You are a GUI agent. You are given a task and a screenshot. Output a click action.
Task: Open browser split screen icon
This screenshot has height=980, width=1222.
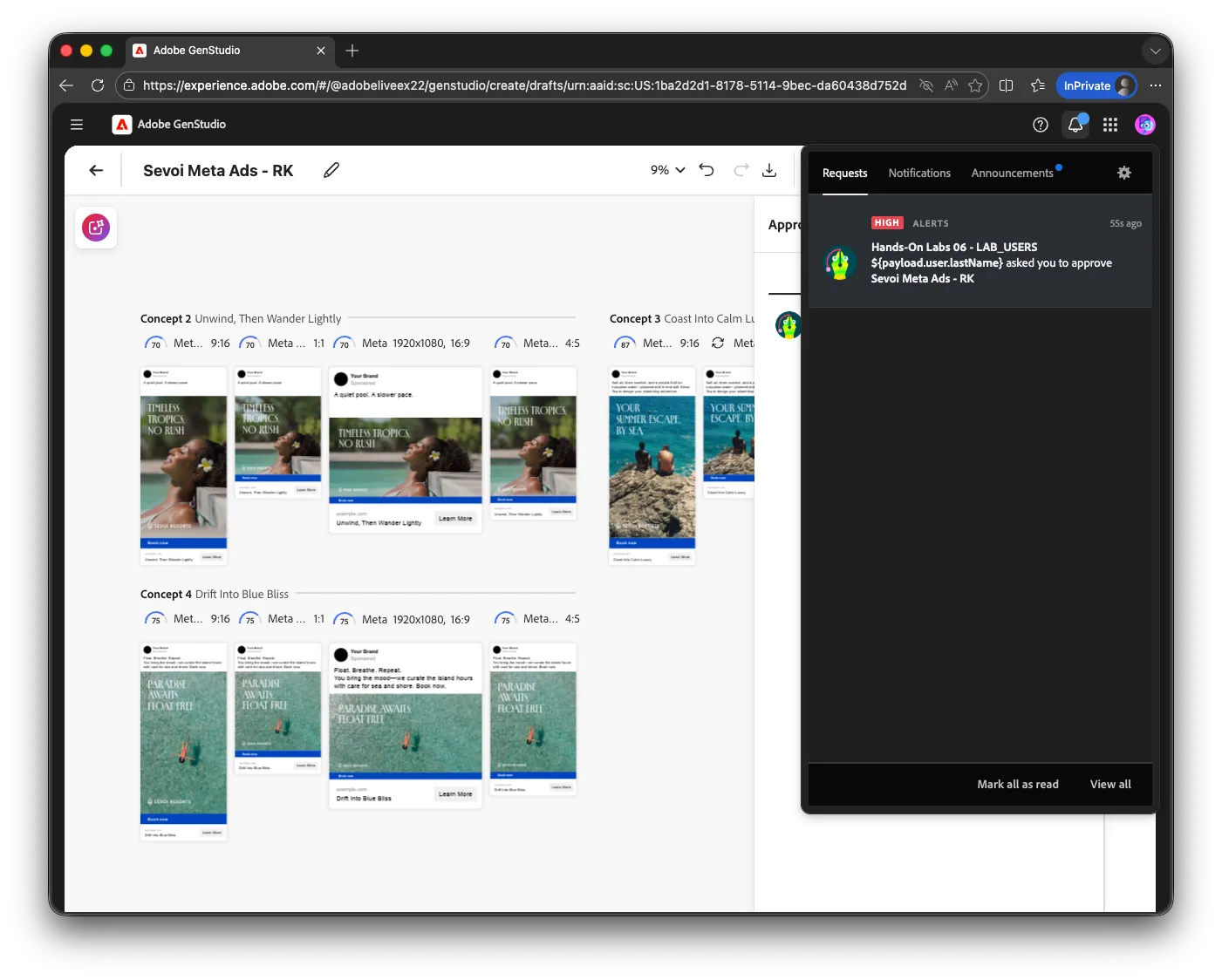(1006, 85)
